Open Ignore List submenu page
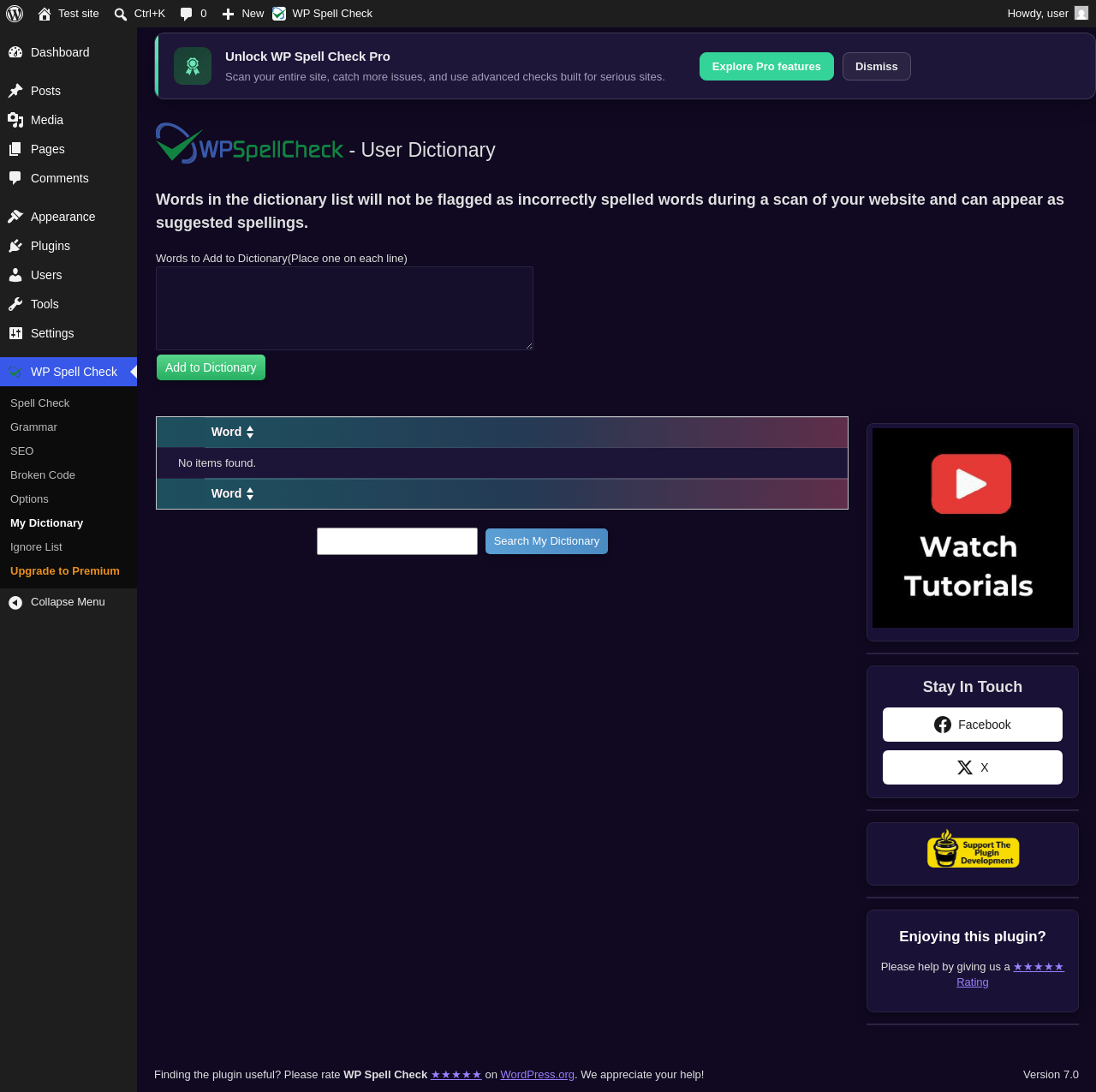The height and width of the screenshot is (1092, 1096). click(x=37, y=547)
